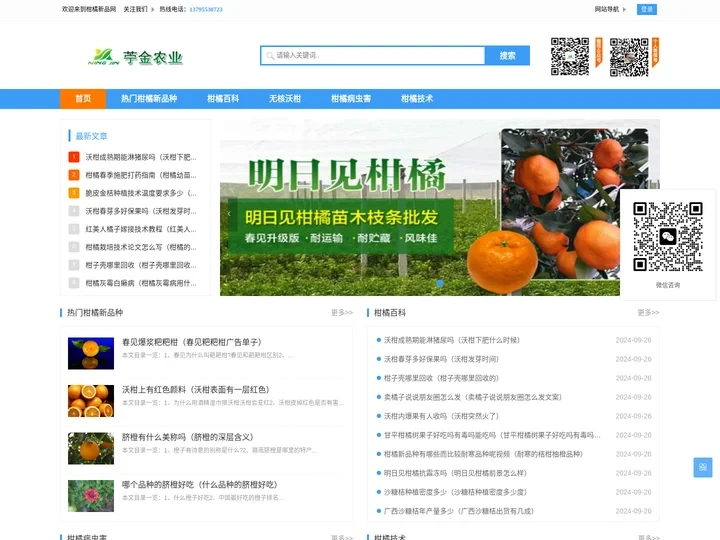The width and height of the screenshot is (720, 540).
Task: Open article title 沃柑上有红色颜料
Action: pyautogui.click(x=196, y=389)
